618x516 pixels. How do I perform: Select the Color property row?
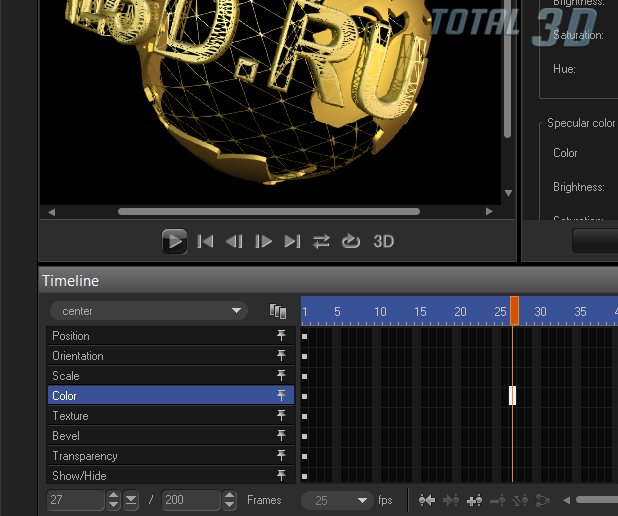(171, 396)
